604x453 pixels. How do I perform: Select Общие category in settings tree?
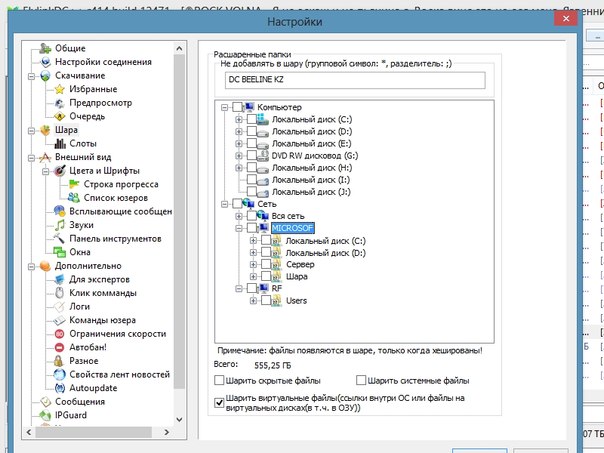[72, 48]
